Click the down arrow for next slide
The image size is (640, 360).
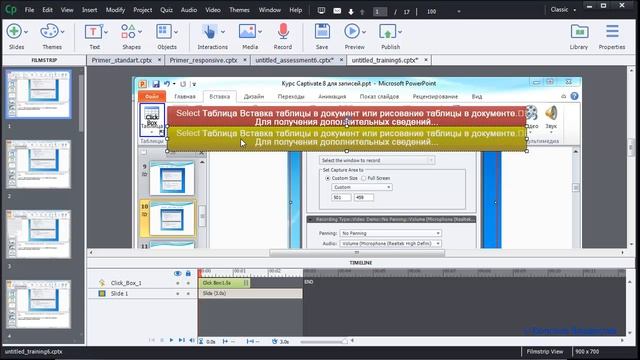[351, 12]
